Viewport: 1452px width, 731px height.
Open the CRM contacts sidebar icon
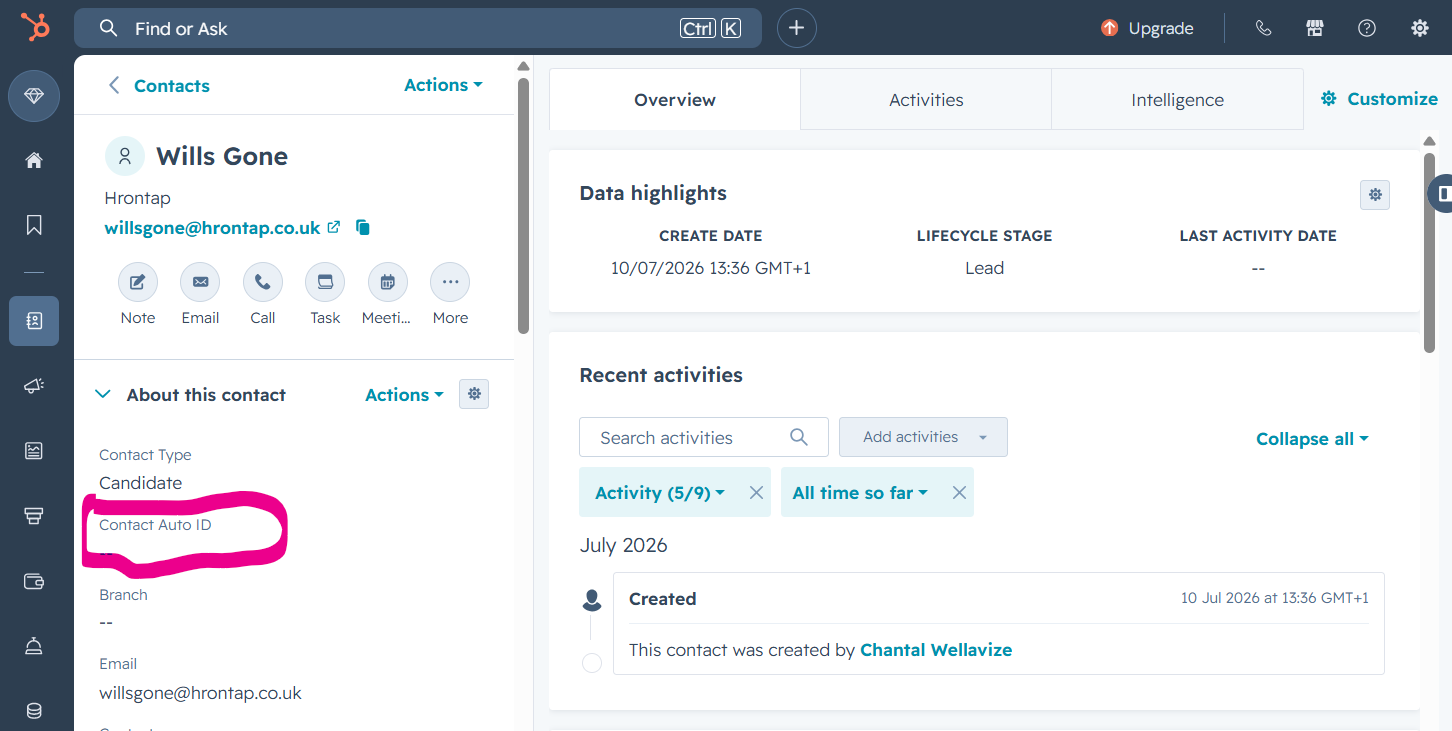34,321
